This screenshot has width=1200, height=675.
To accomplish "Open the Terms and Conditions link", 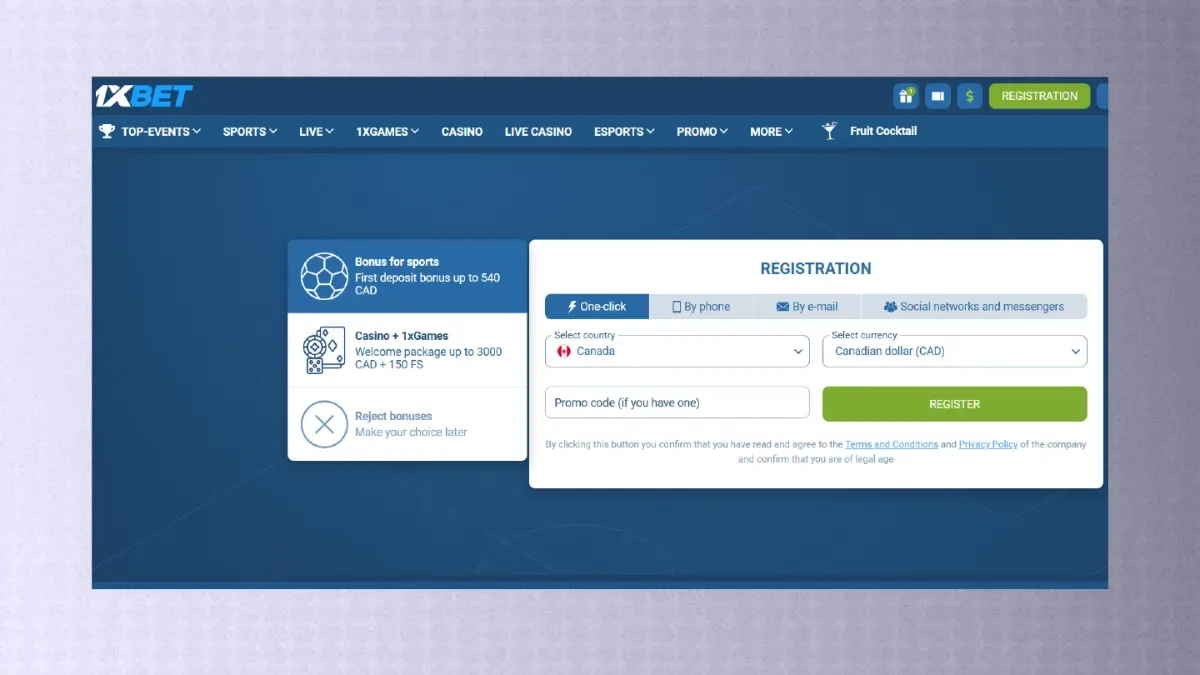I will (x=891, y=444).
